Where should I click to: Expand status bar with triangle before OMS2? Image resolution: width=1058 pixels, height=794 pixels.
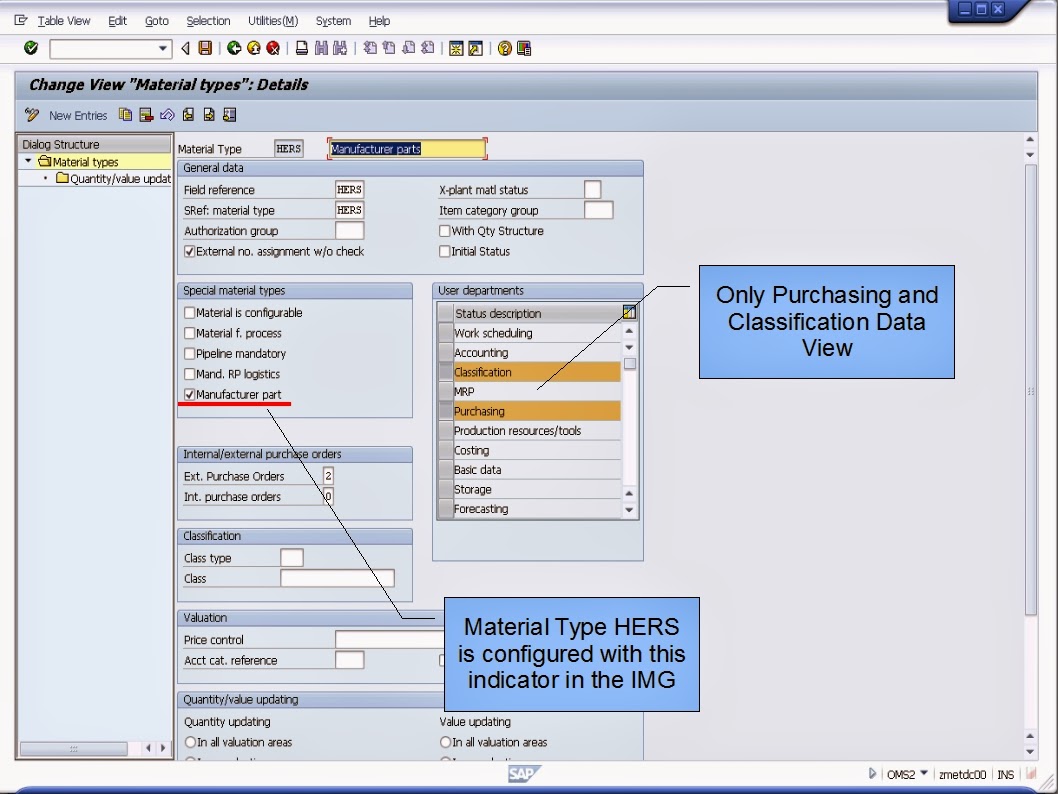tap(872, 774)
